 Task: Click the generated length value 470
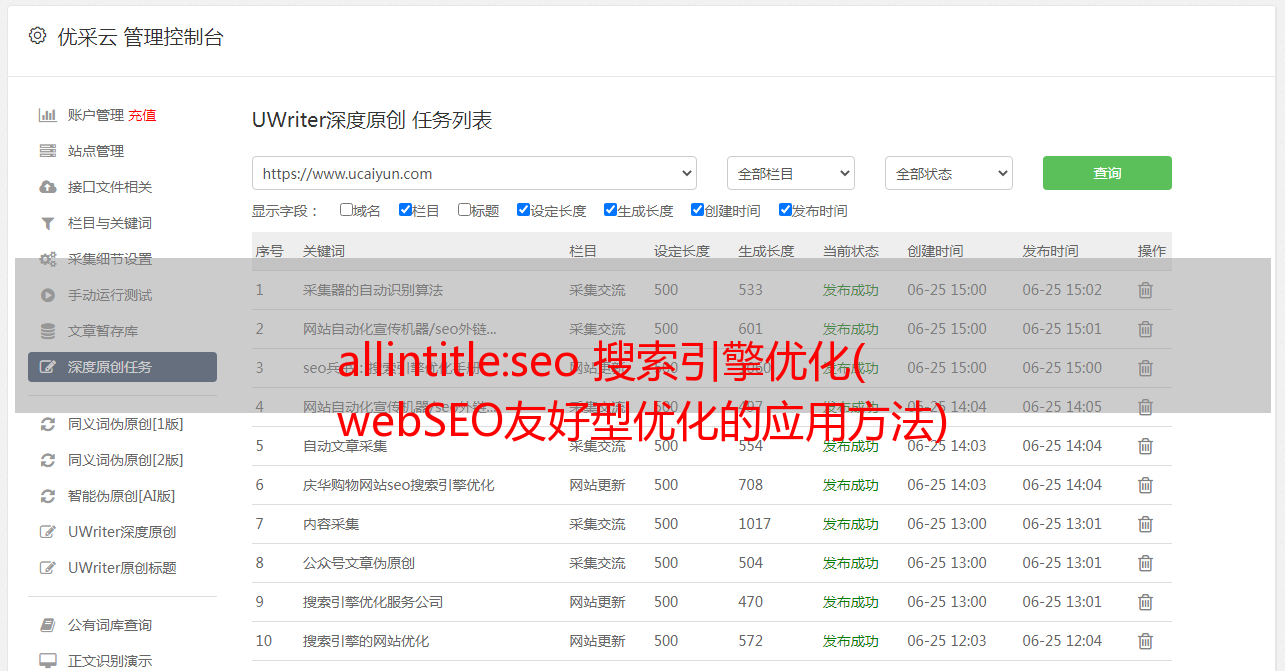[751, 602]
